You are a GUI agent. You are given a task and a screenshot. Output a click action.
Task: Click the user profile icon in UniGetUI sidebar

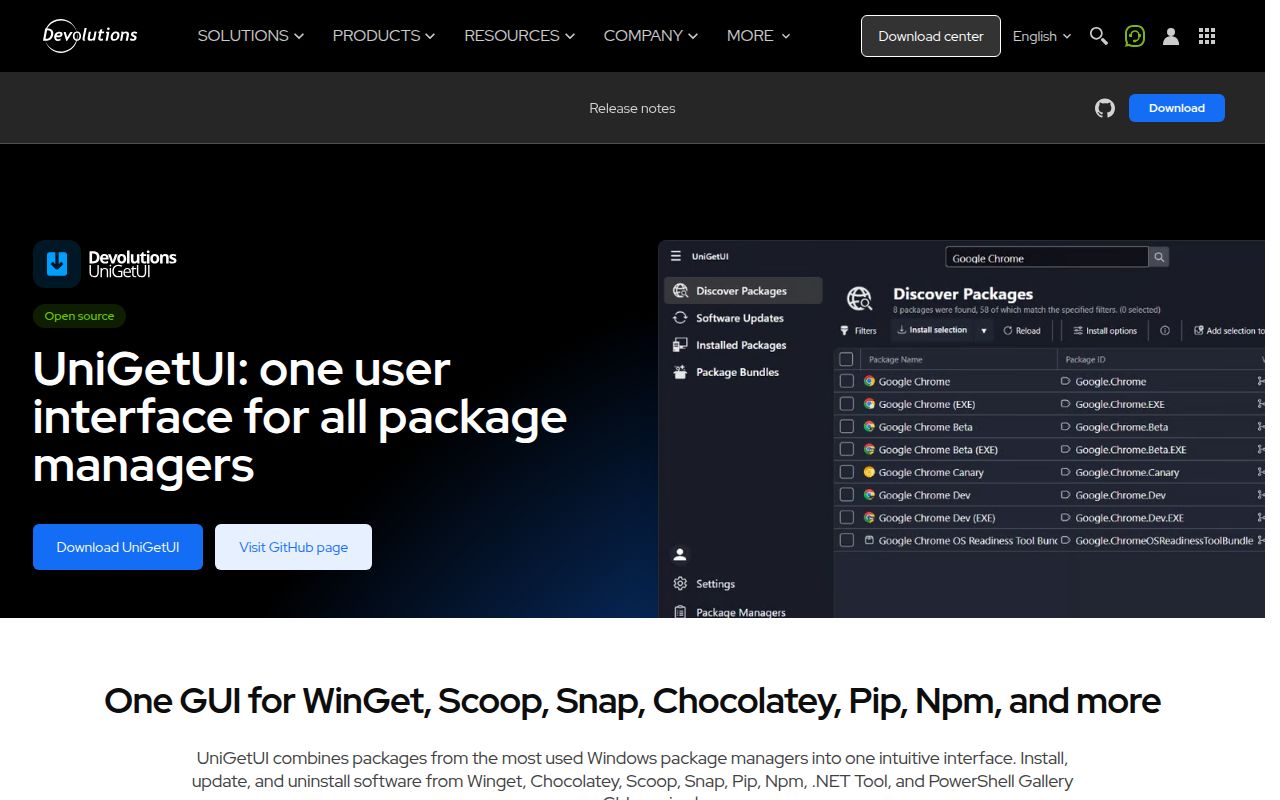point(680,554)
